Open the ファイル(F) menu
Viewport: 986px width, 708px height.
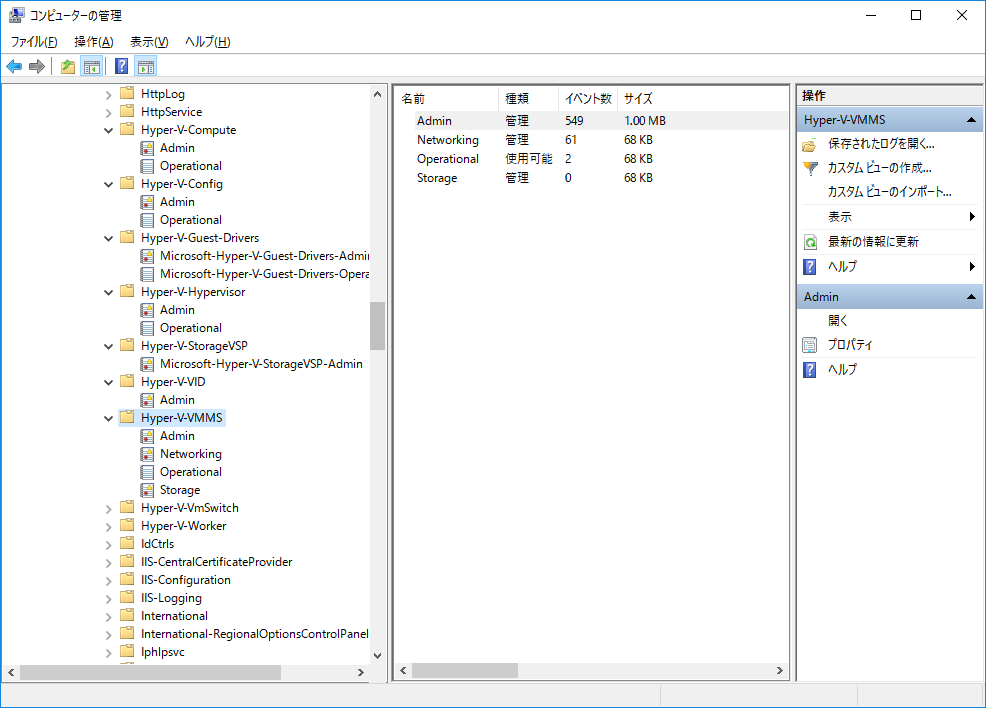(x=34, y=41)
